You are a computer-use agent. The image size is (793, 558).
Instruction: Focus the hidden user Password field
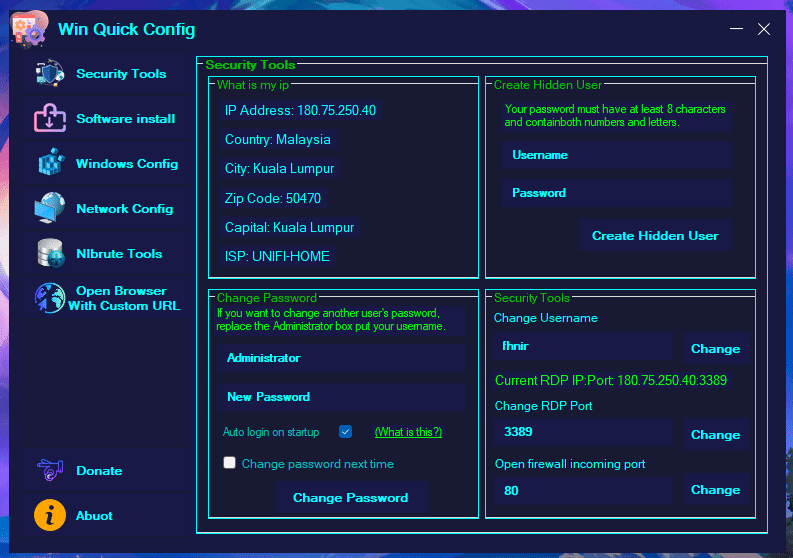click(x=617, y=193)
